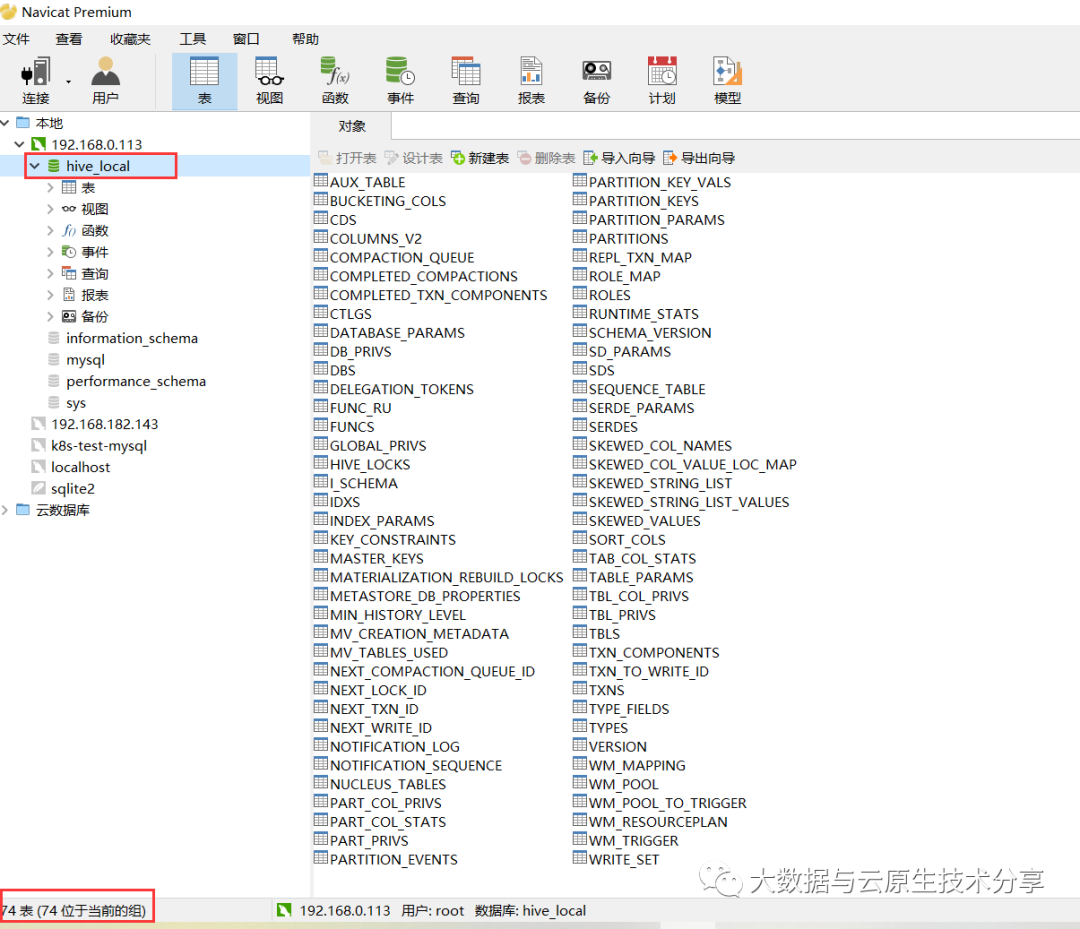The width and height of the screenshot is (1080, 929).
Task: Click the 本地 folder icon
Action: pos(23,123)
